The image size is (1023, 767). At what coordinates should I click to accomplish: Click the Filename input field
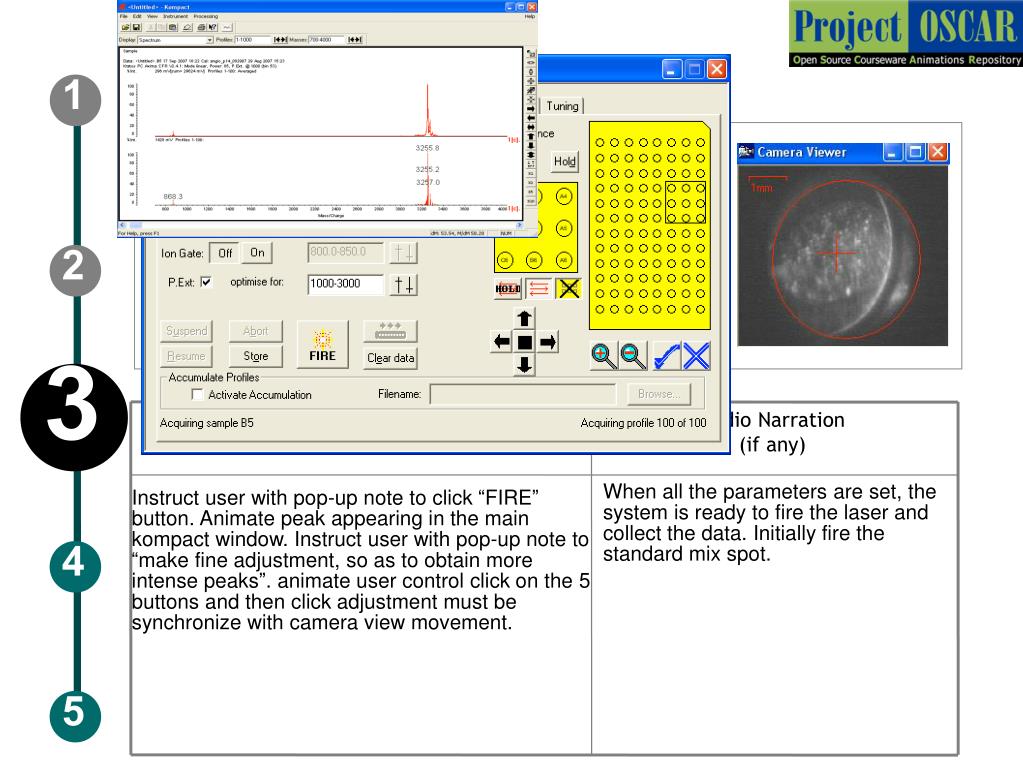523,394
